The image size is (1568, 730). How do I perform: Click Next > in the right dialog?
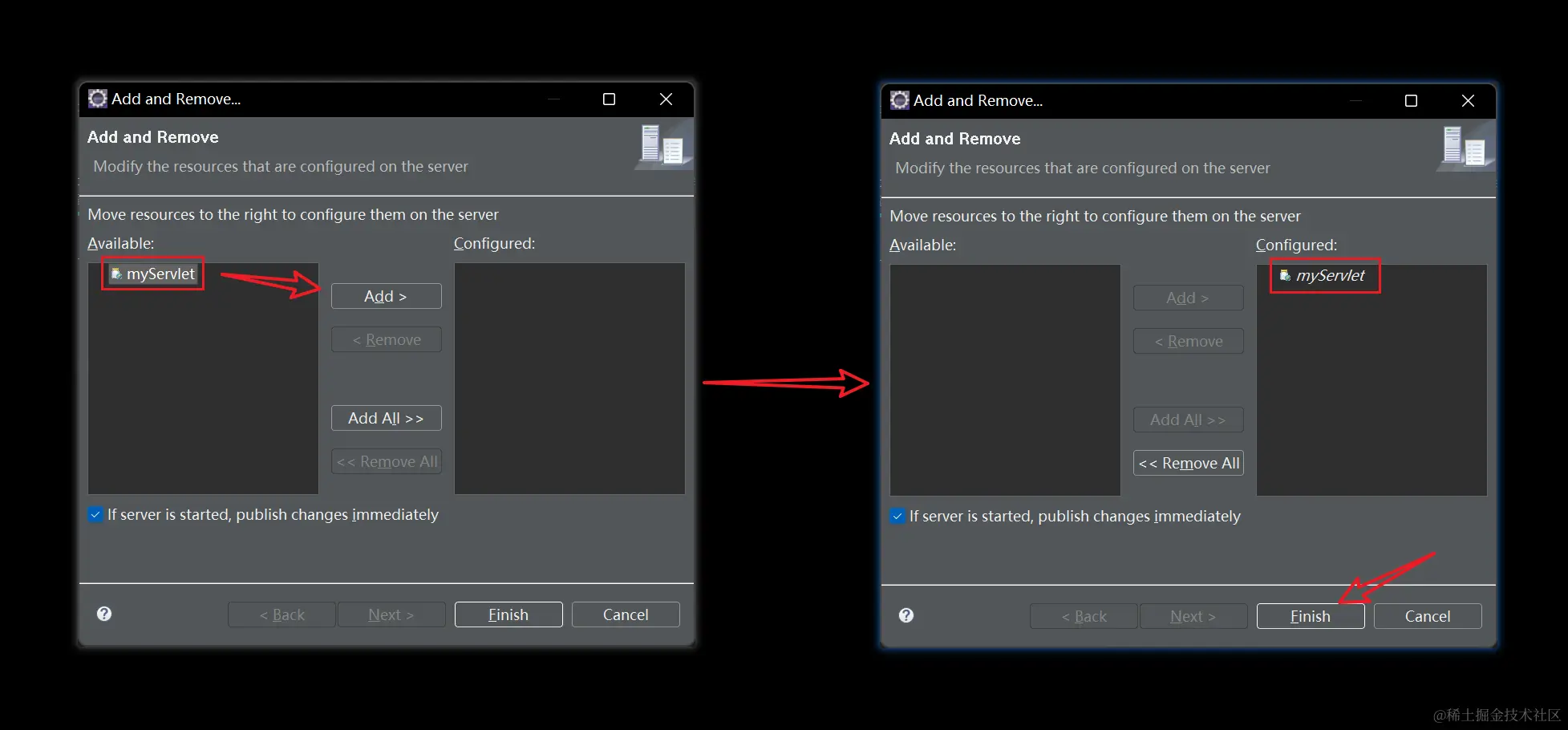(1193, 616)
